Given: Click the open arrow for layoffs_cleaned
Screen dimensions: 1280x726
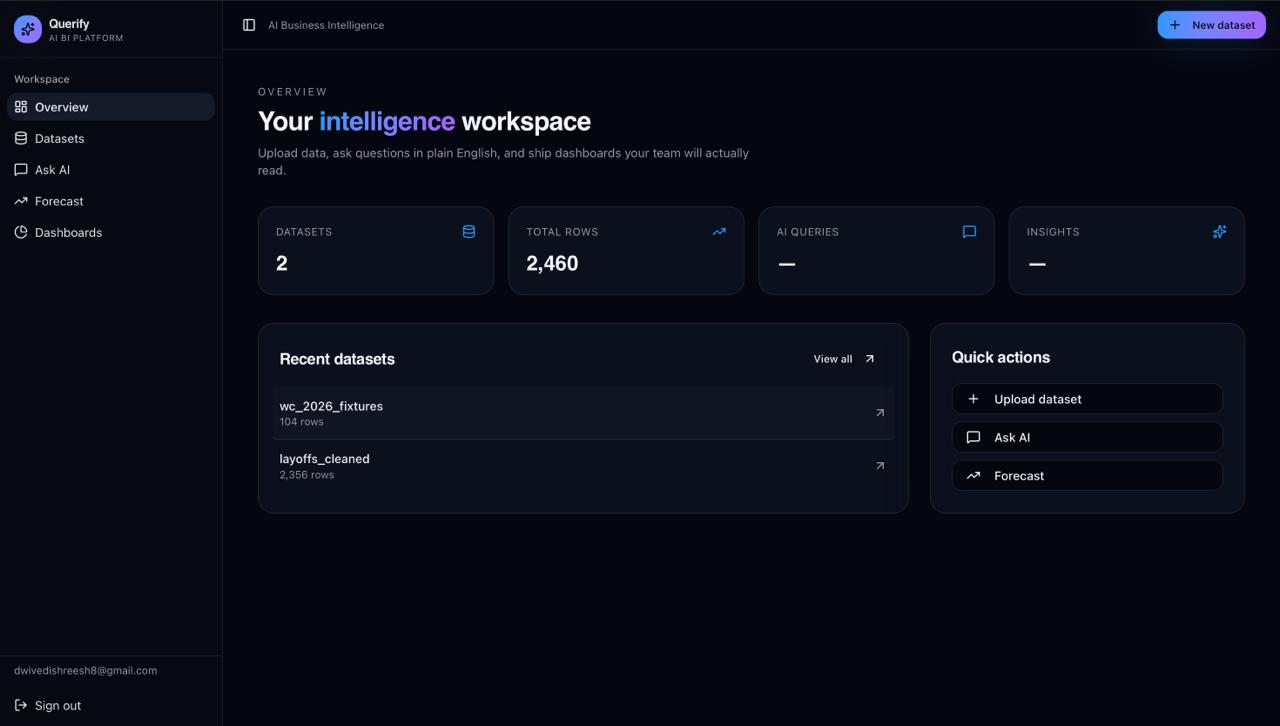Looking at the screenshot, I should pos(880,466).
